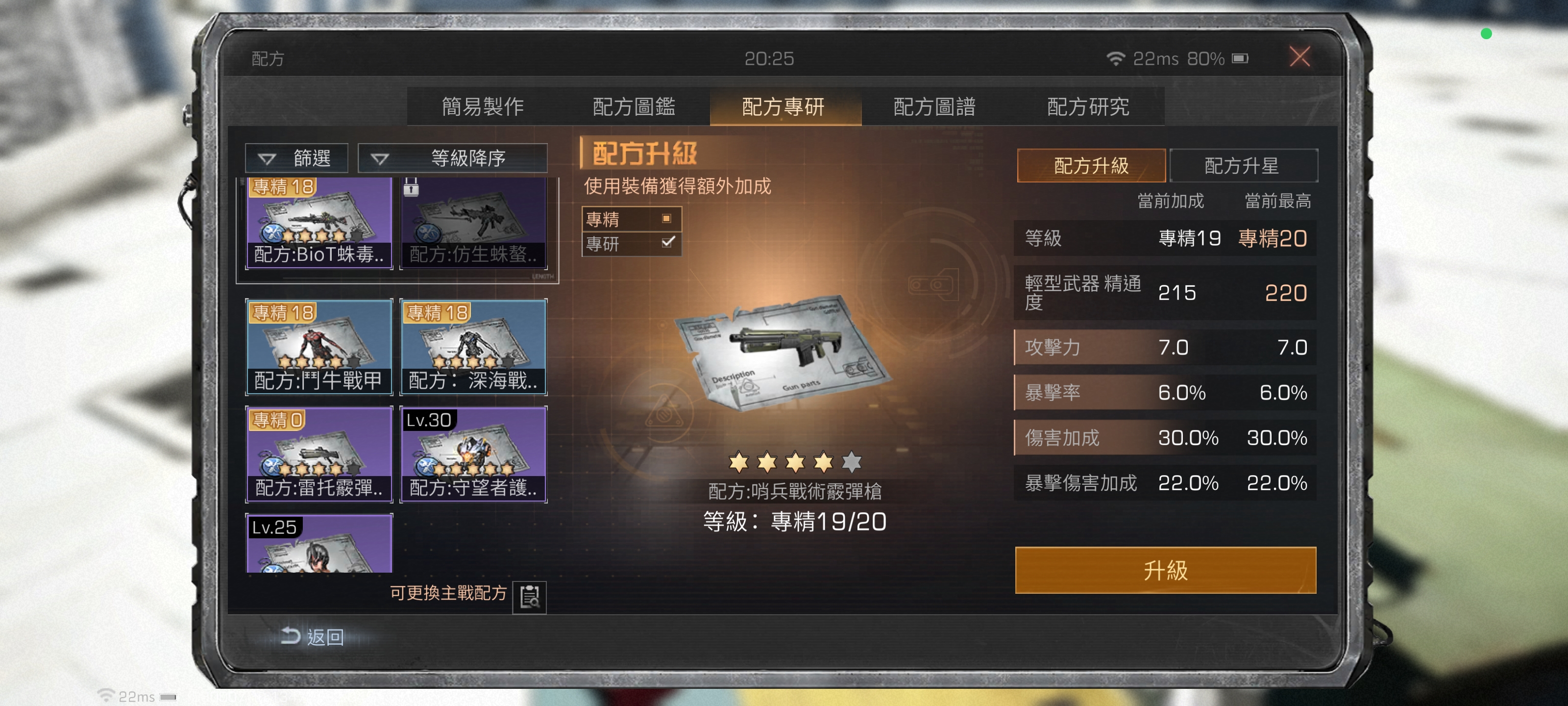
Task: Switch to the 配方研究 tab
Action: [1087, 106]
